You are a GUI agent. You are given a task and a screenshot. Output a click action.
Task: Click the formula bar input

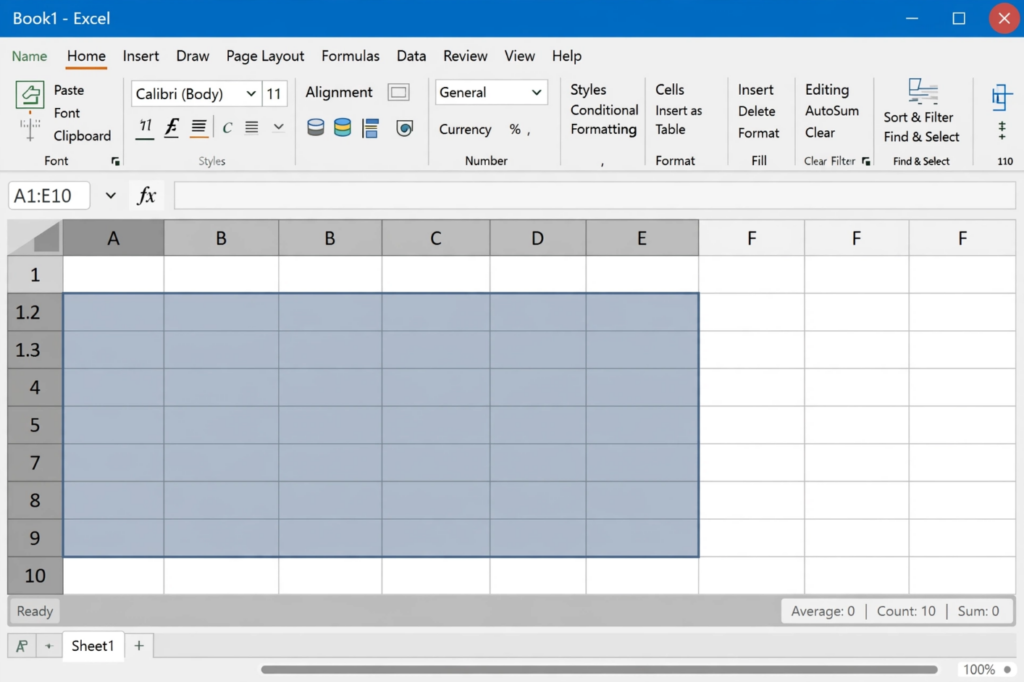pos(594,195)
